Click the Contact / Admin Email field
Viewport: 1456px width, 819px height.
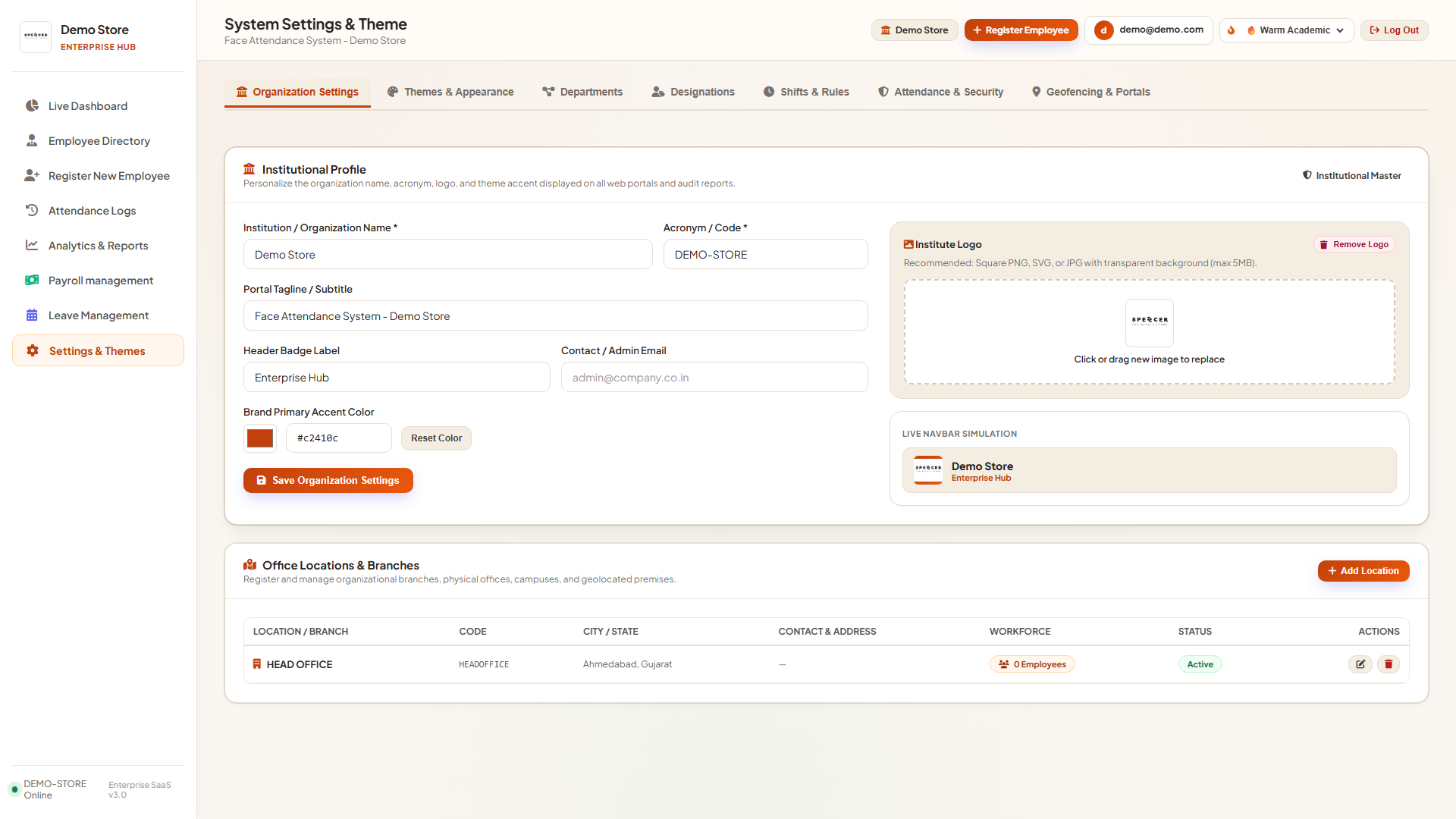point(714,378)
